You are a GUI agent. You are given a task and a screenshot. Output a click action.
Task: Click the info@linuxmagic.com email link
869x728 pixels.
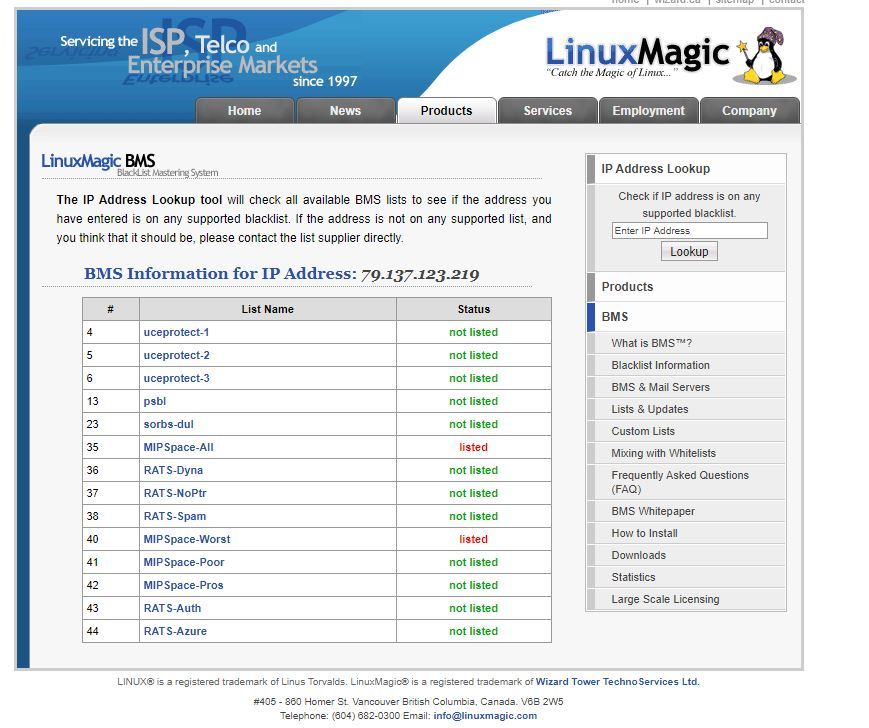tap(485, 716)
